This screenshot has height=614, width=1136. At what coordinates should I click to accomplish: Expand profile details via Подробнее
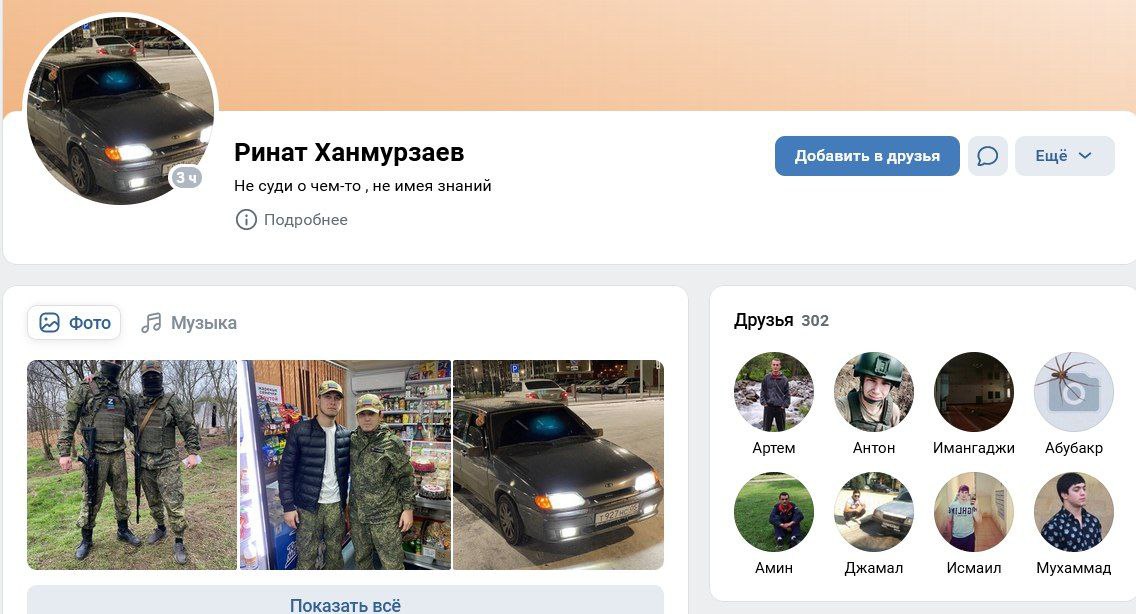point(306,220)
